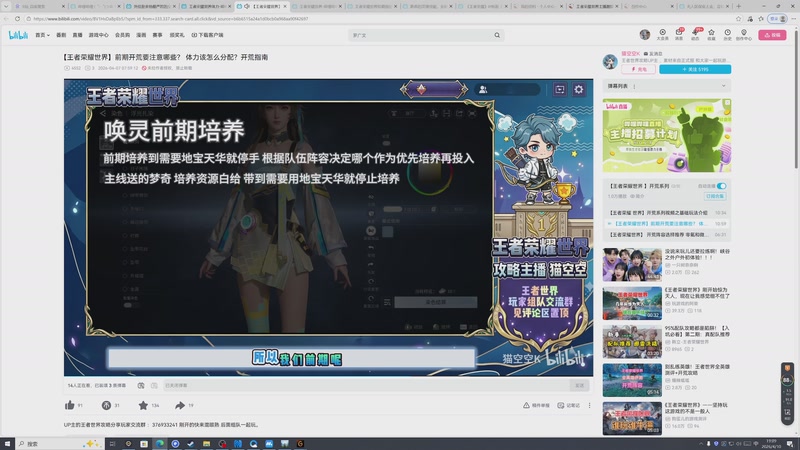Open browser tab list dropdown arrow
This screenshot has height=450, width=800.
(6, 6)
